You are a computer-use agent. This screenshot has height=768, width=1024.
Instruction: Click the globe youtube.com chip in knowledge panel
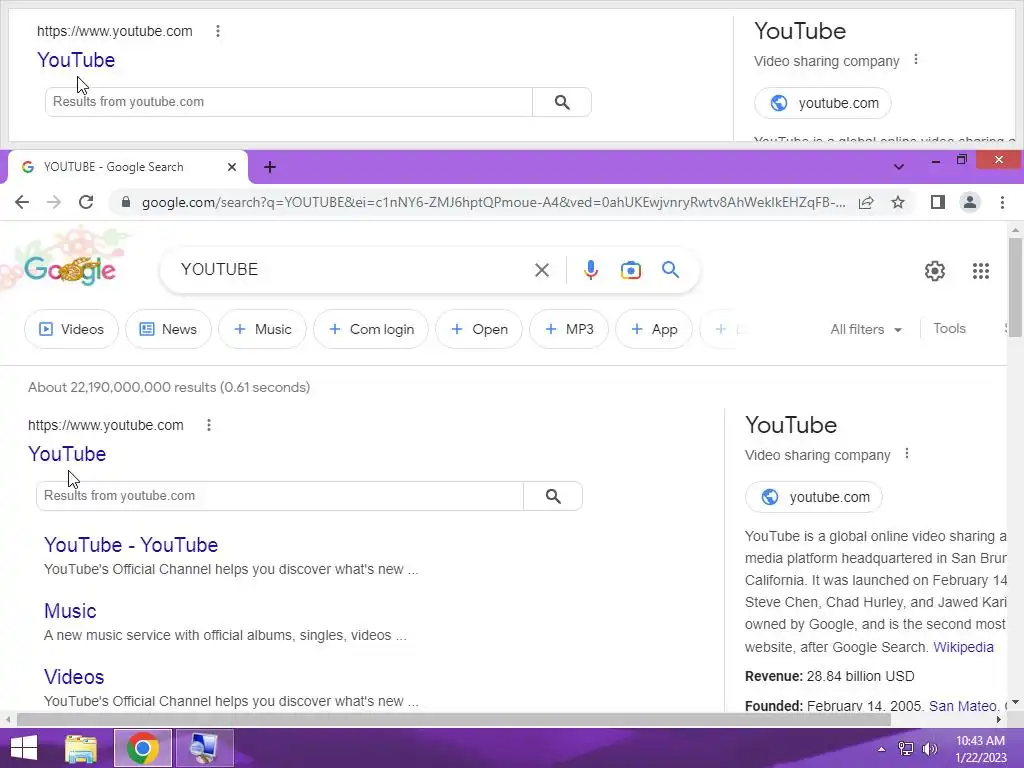click(814, 497)
